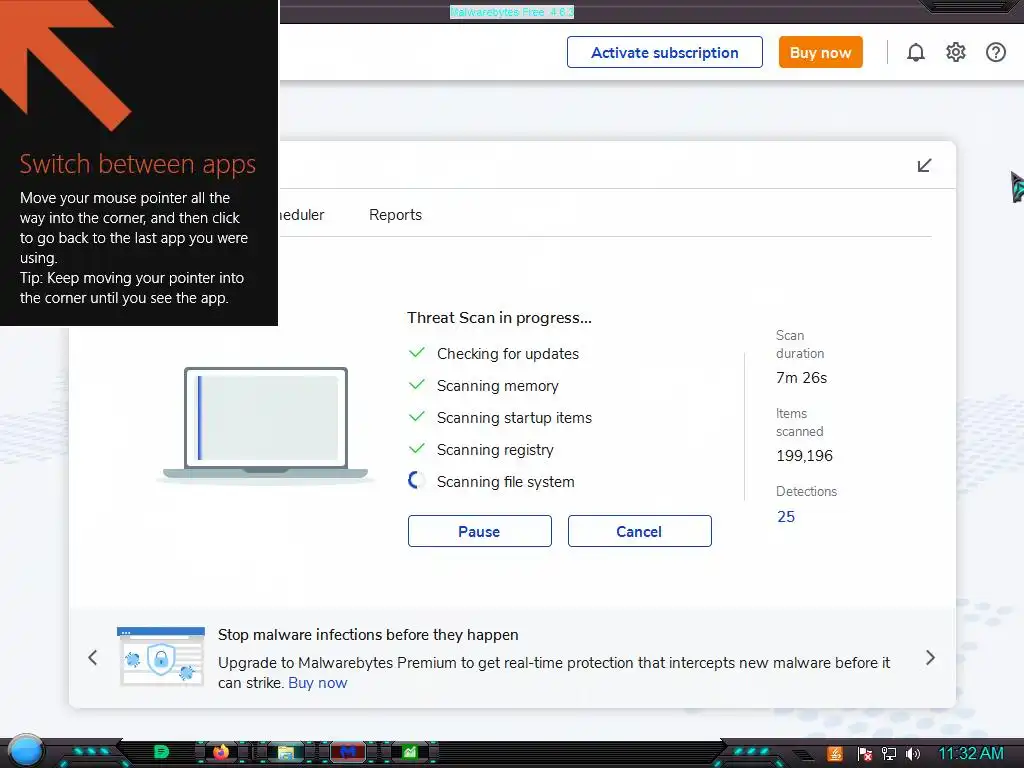This screenshot has width=1024, height=768.
Task: Click the Scanning registry checkmark
Action: (x=417, y=449)
